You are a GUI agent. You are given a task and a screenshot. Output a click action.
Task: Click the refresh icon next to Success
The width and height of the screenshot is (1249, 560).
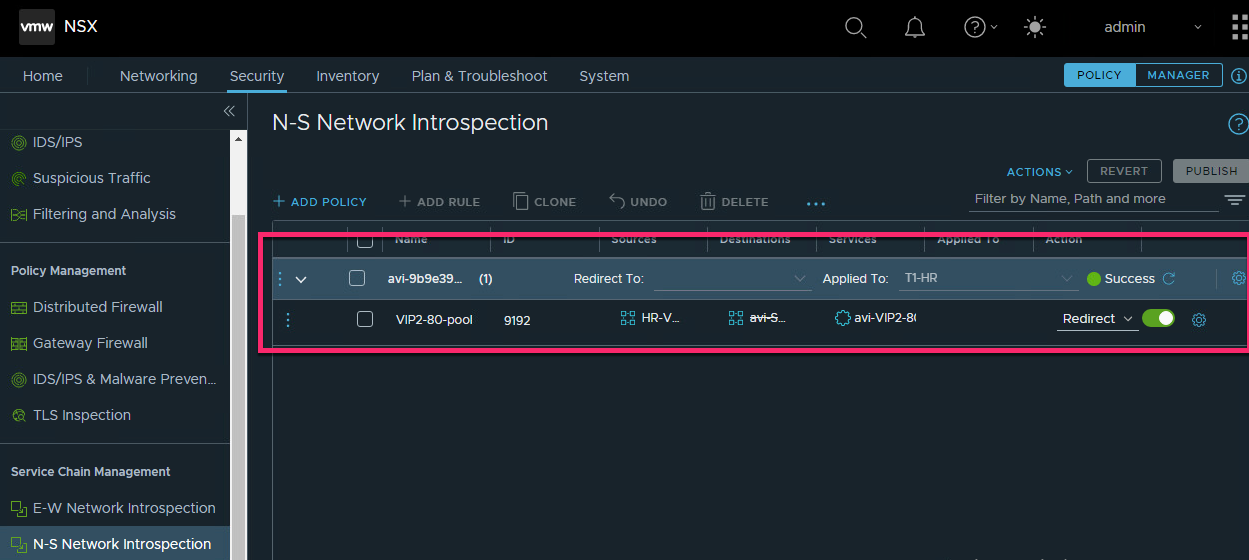[x=1168, y=279]
